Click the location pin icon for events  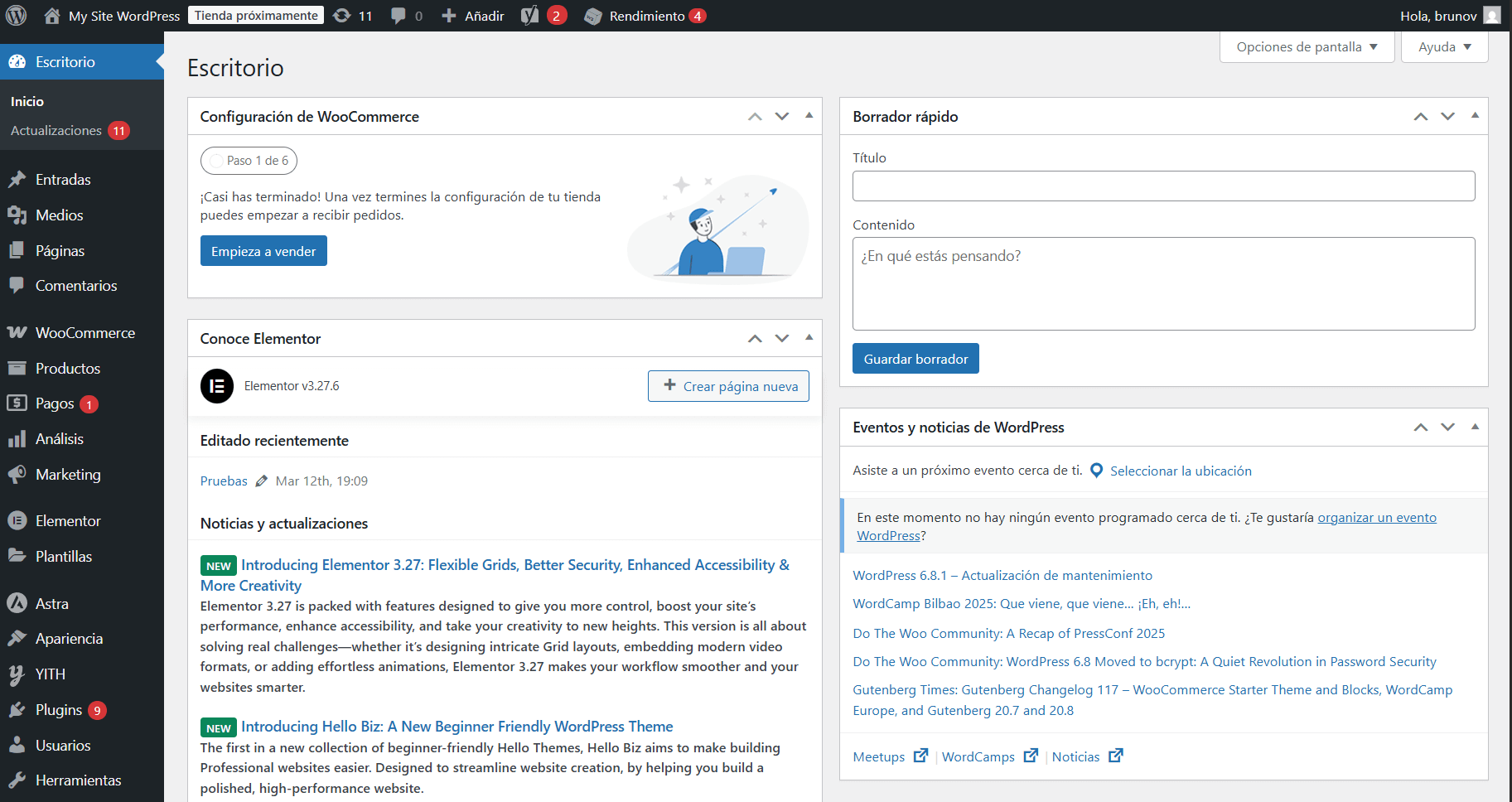click(1096, 471)
